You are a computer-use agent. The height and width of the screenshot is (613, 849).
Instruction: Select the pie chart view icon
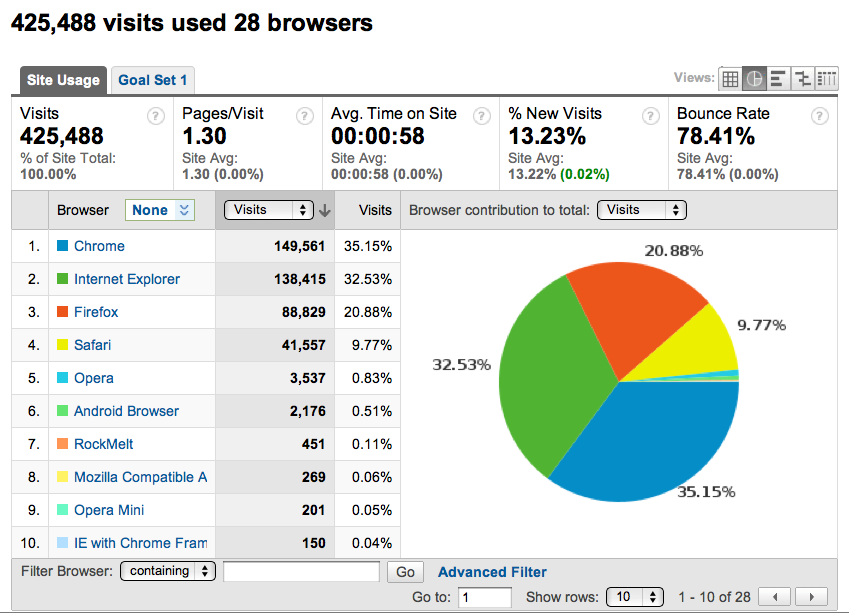tap(754, 79)
